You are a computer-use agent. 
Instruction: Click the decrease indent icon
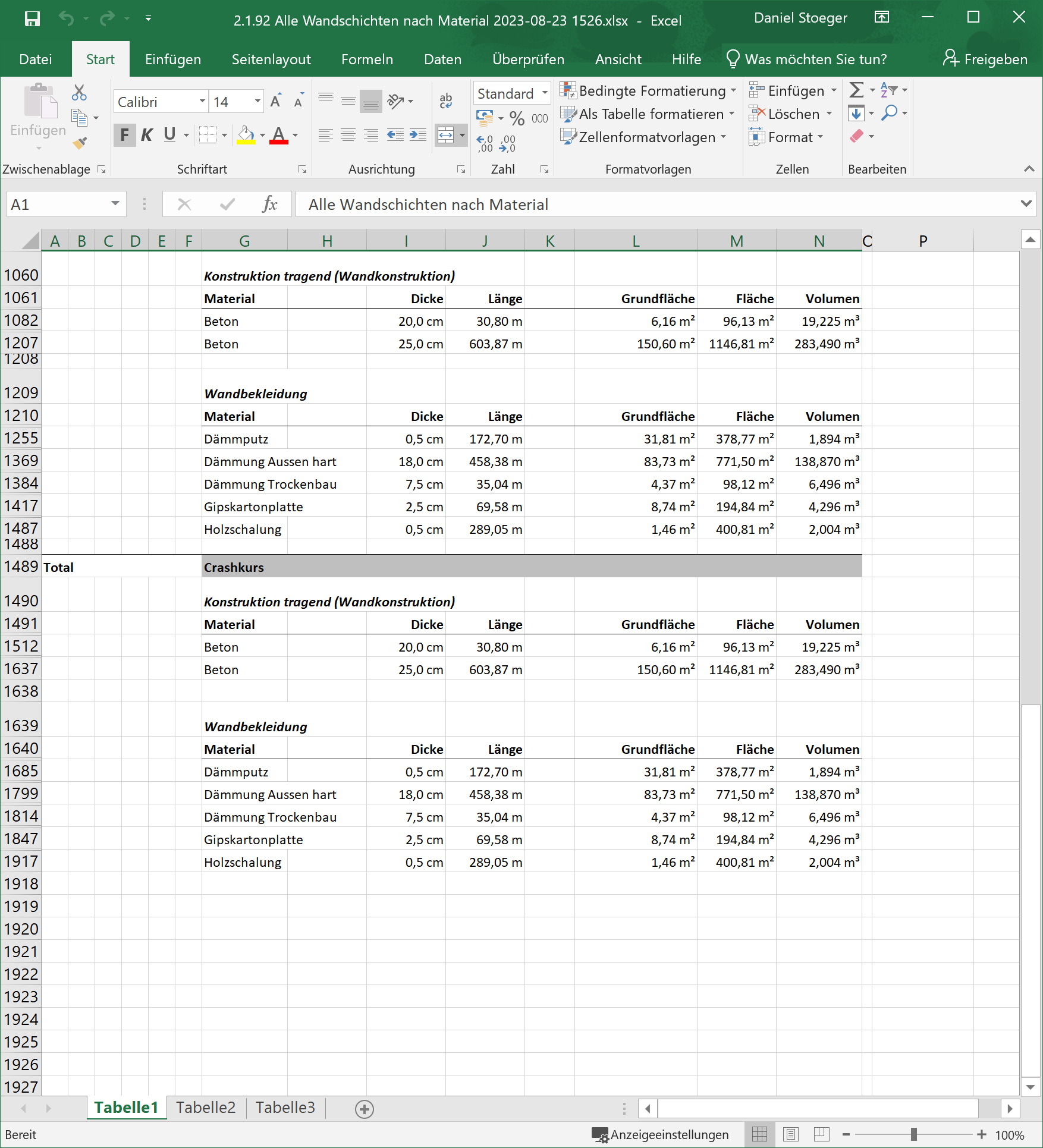(395, 135)
